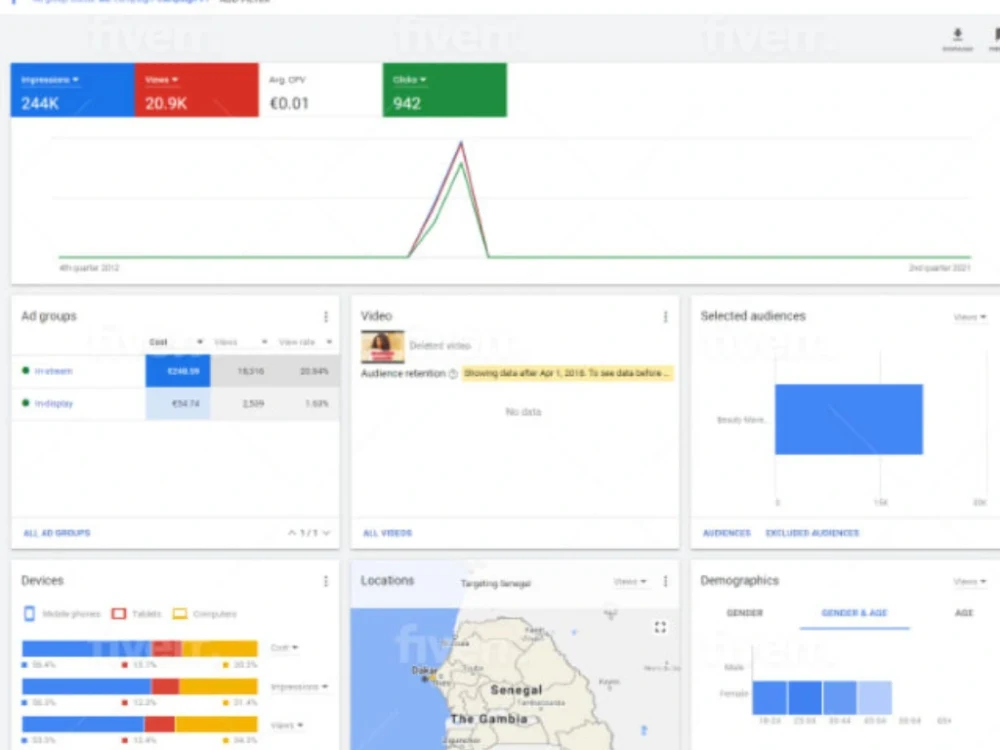
Task: Click the 25-34 female demographic bar
Action: tap(805, 698)
